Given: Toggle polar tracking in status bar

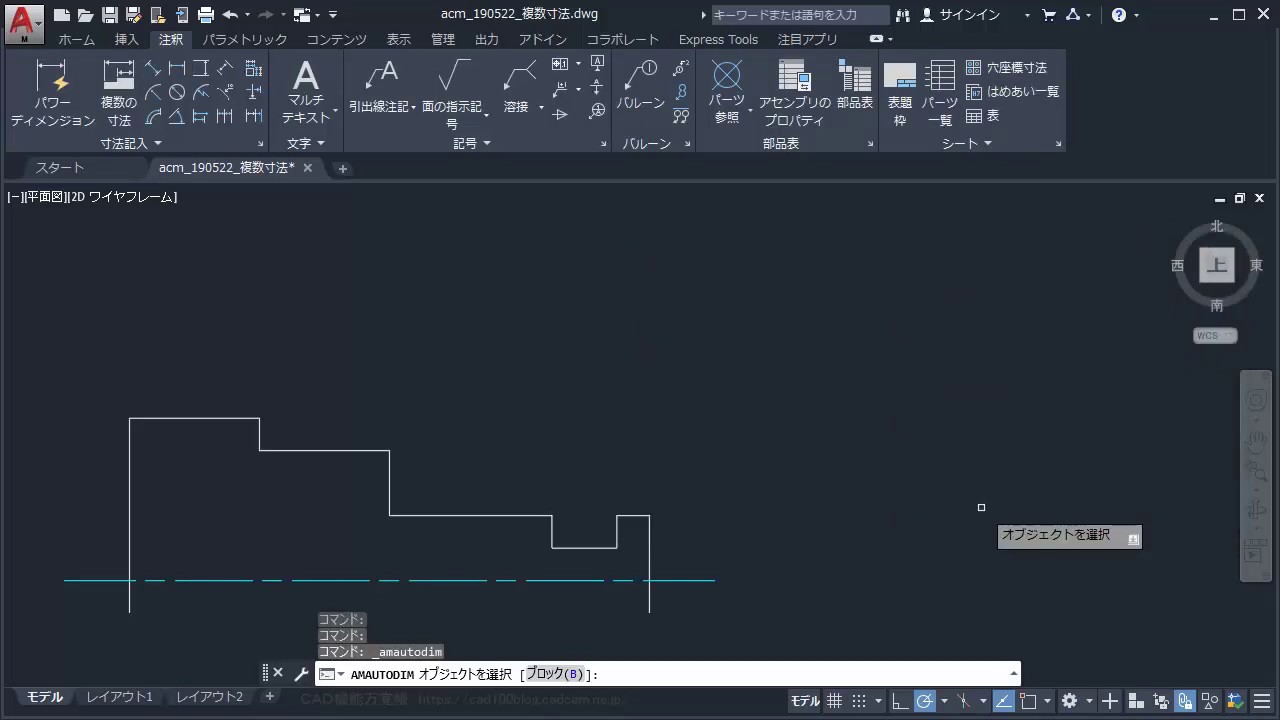Looking at the screenshot, I should point(925,701).
